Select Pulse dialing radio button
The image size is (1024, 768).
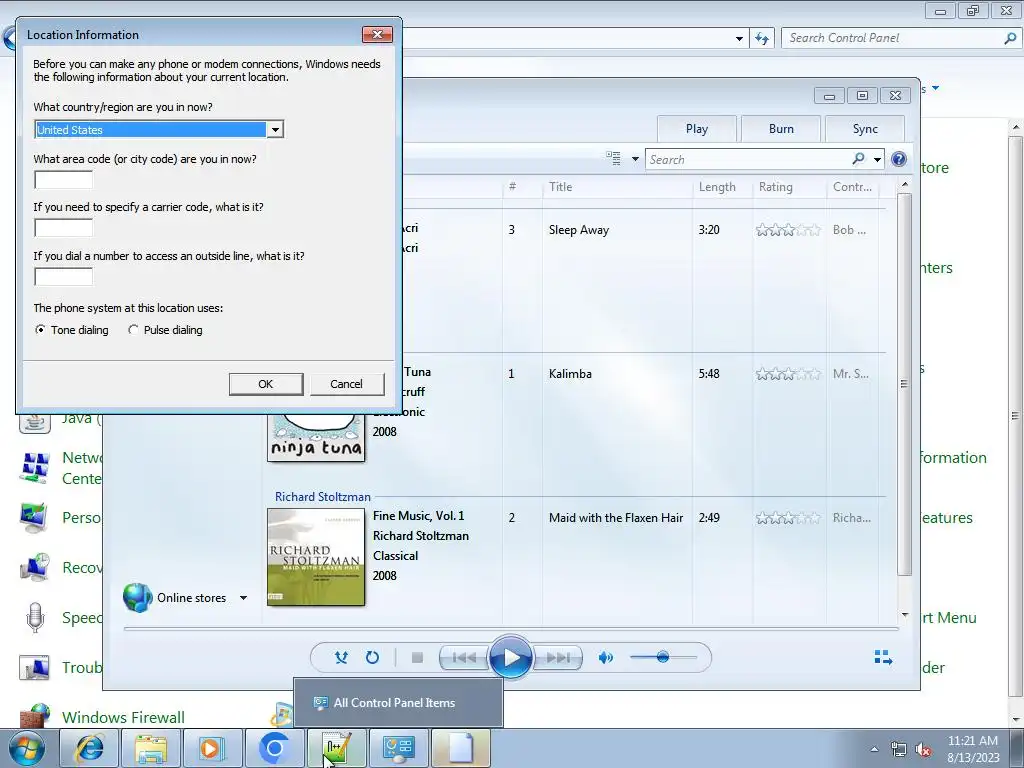(x=133, y=330)
